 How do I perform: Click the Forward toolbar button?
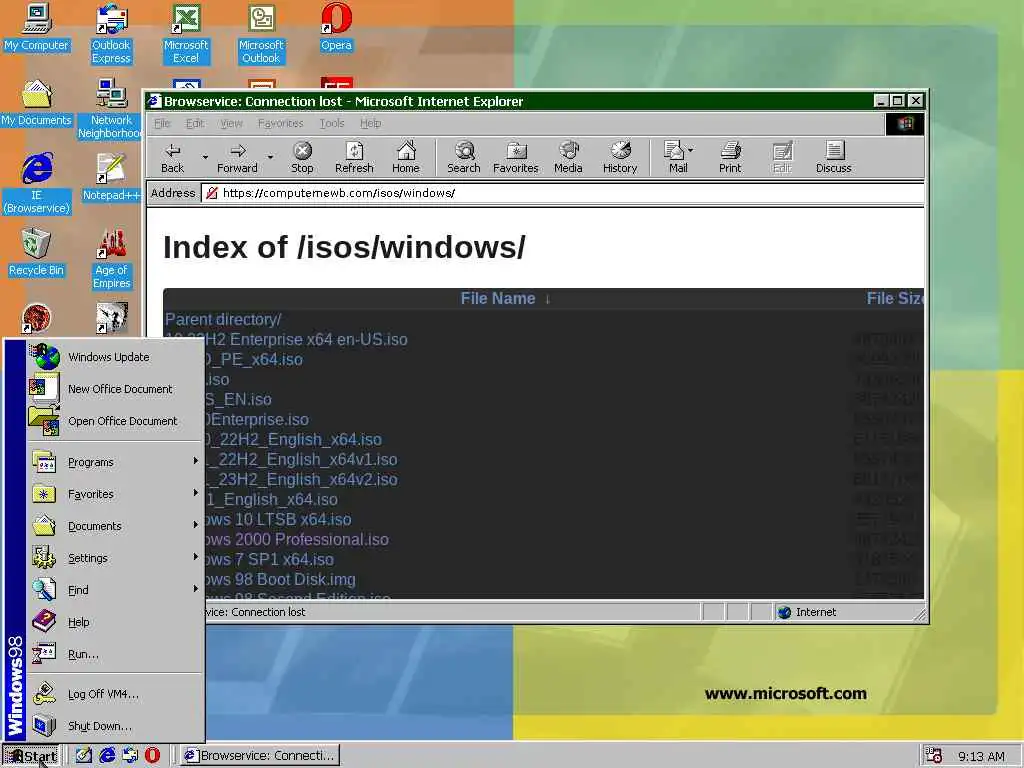pyautogui.click(x=237, y=158)
